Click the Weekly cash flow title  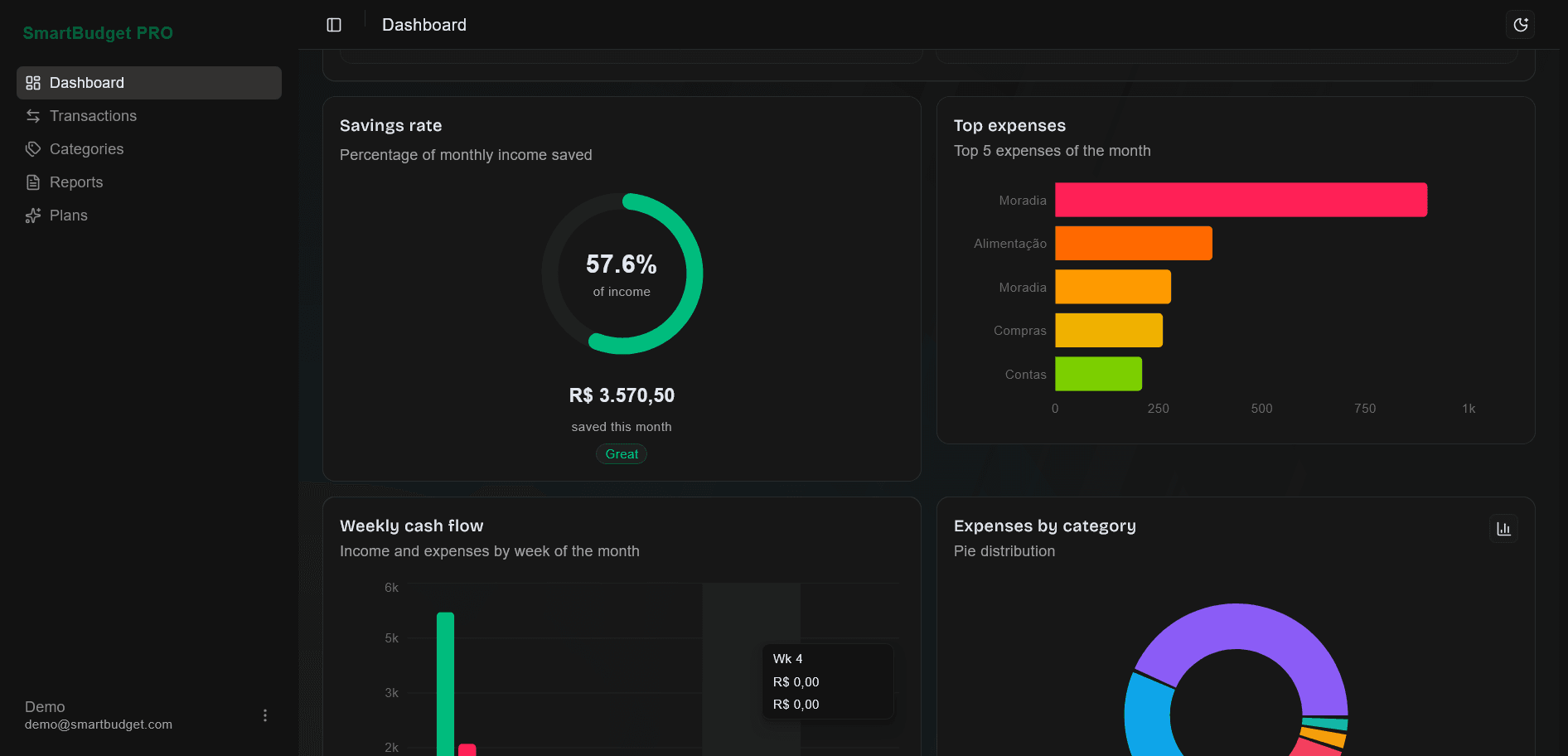tap(411, 526)
